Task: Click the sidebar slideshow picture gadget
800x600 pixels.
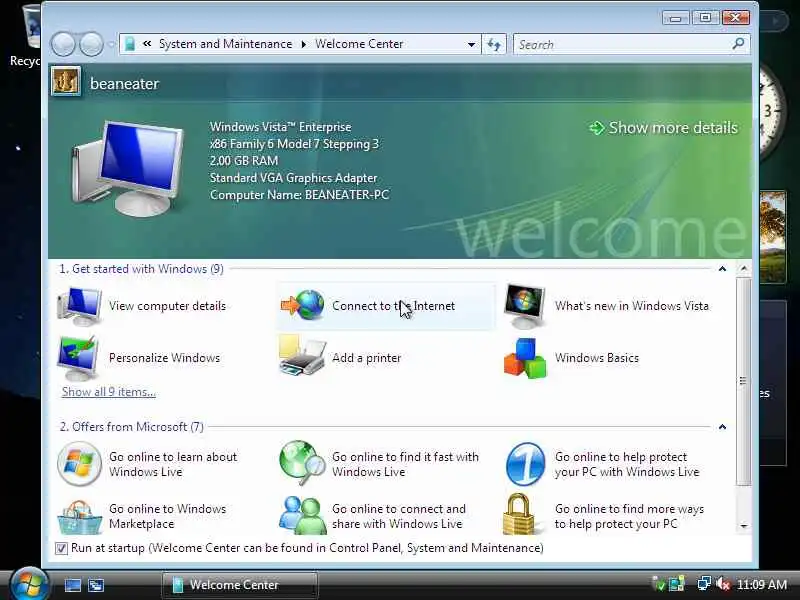Action: [x=772, y=237]
